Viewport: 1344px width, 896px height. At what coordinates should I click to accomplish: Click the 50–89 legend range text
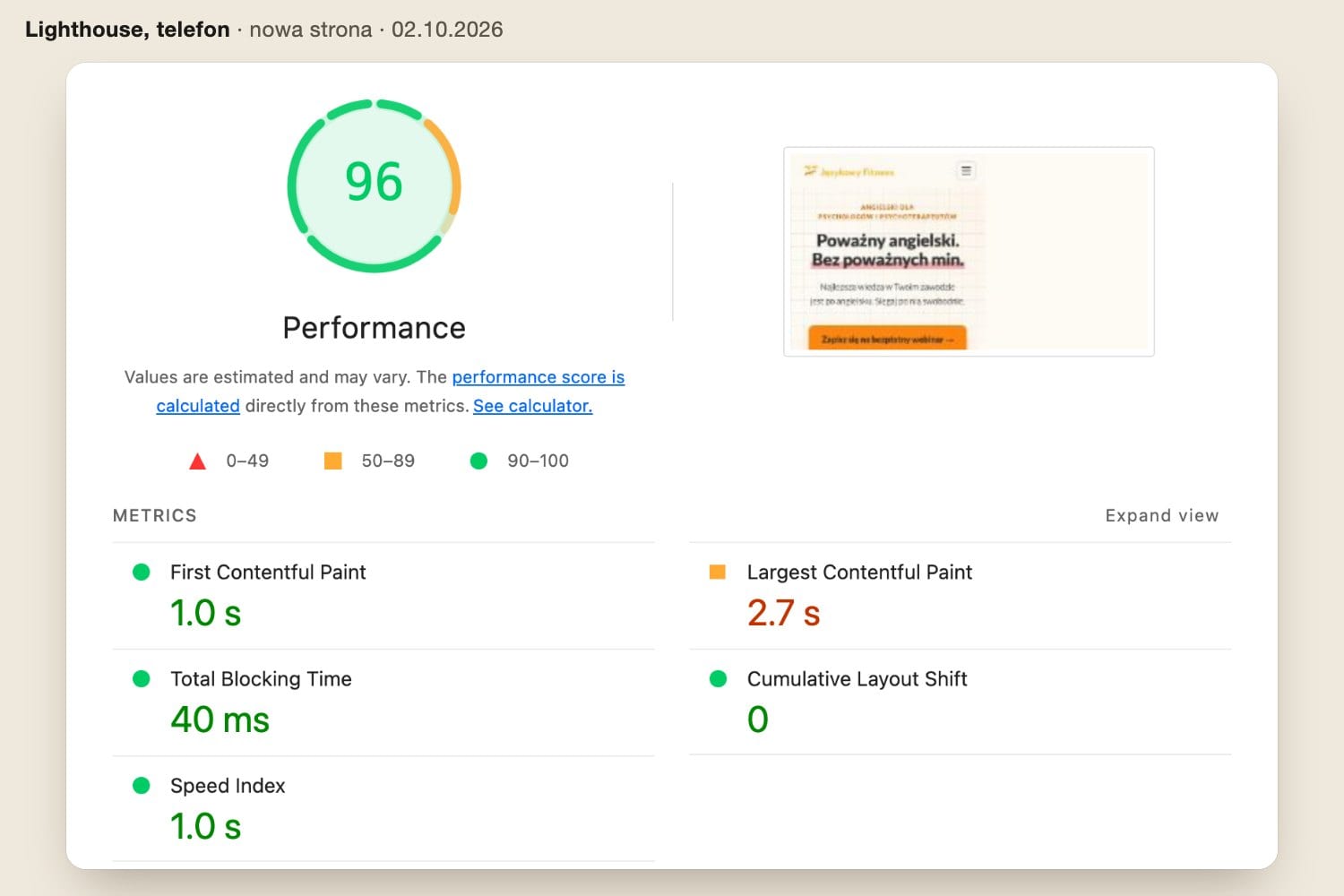point(388,461)
